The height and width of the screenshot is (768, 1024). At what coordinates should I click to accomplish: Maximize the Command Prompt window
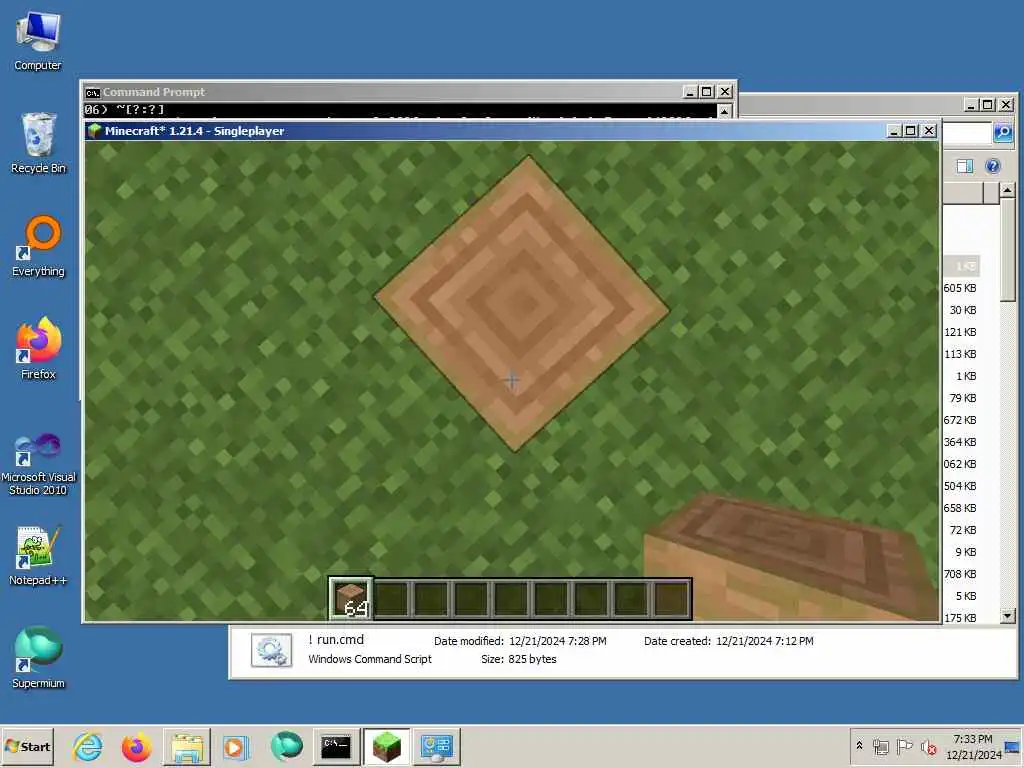click(707, 91)
